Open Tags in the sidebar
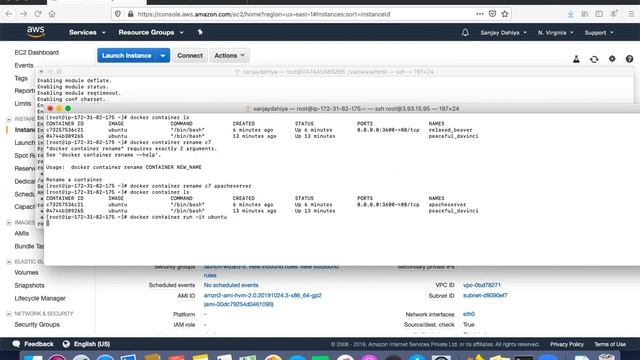This screenshot has height=360, width=640. click(x=21, y=78)
